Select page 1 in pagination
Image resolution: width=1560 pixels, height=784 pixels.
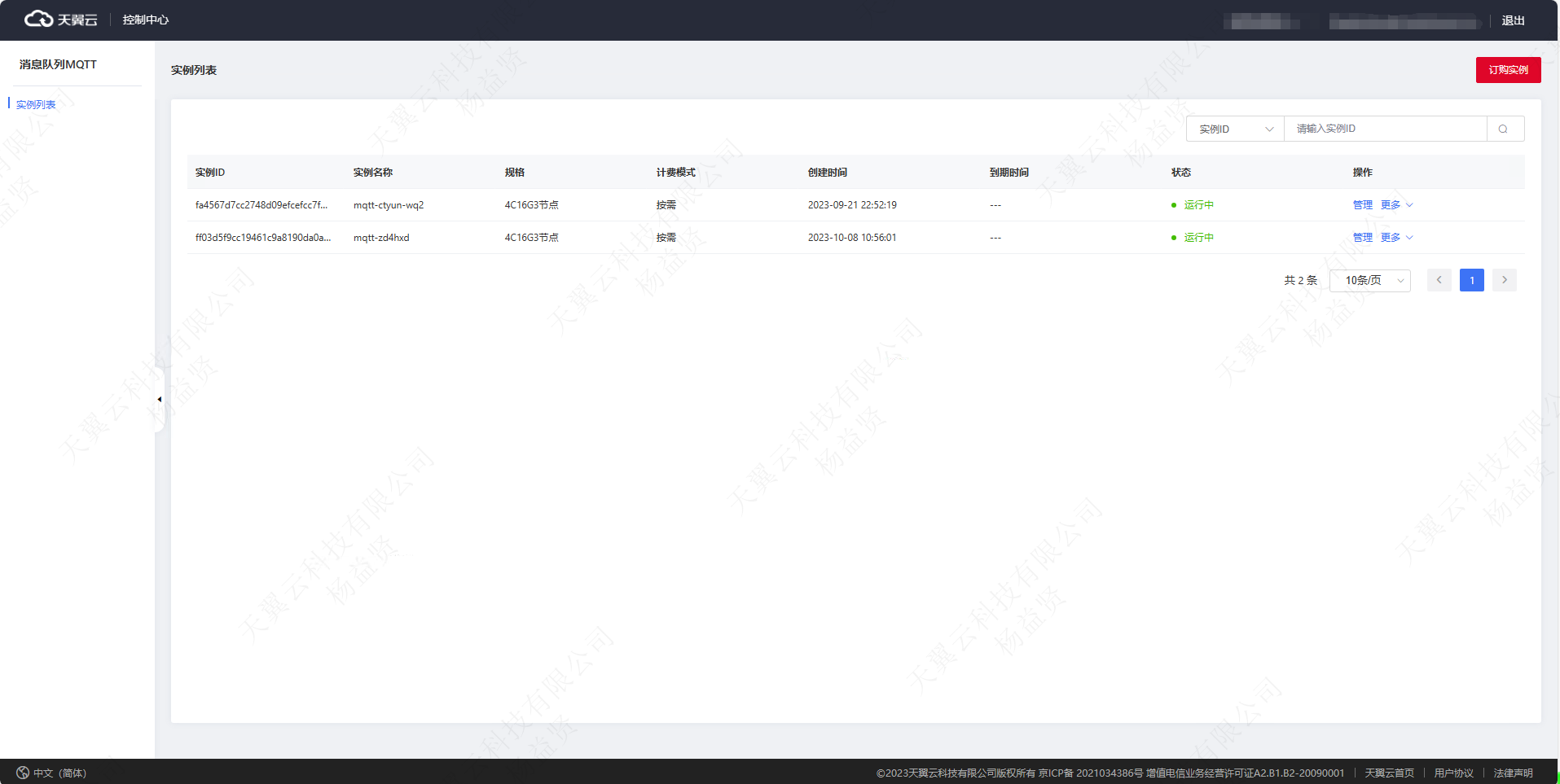click(x=1472, y=280)
